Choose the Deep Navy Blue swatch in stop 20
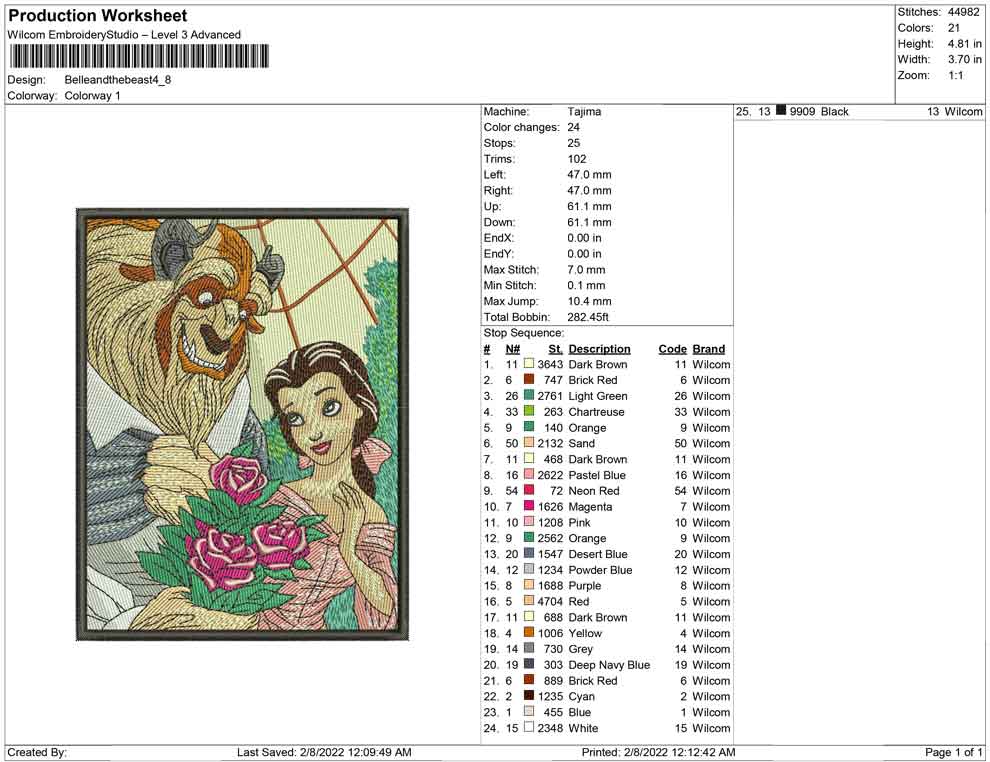The width and height of the screenshot is (990, 762). (x=529, y=664)
